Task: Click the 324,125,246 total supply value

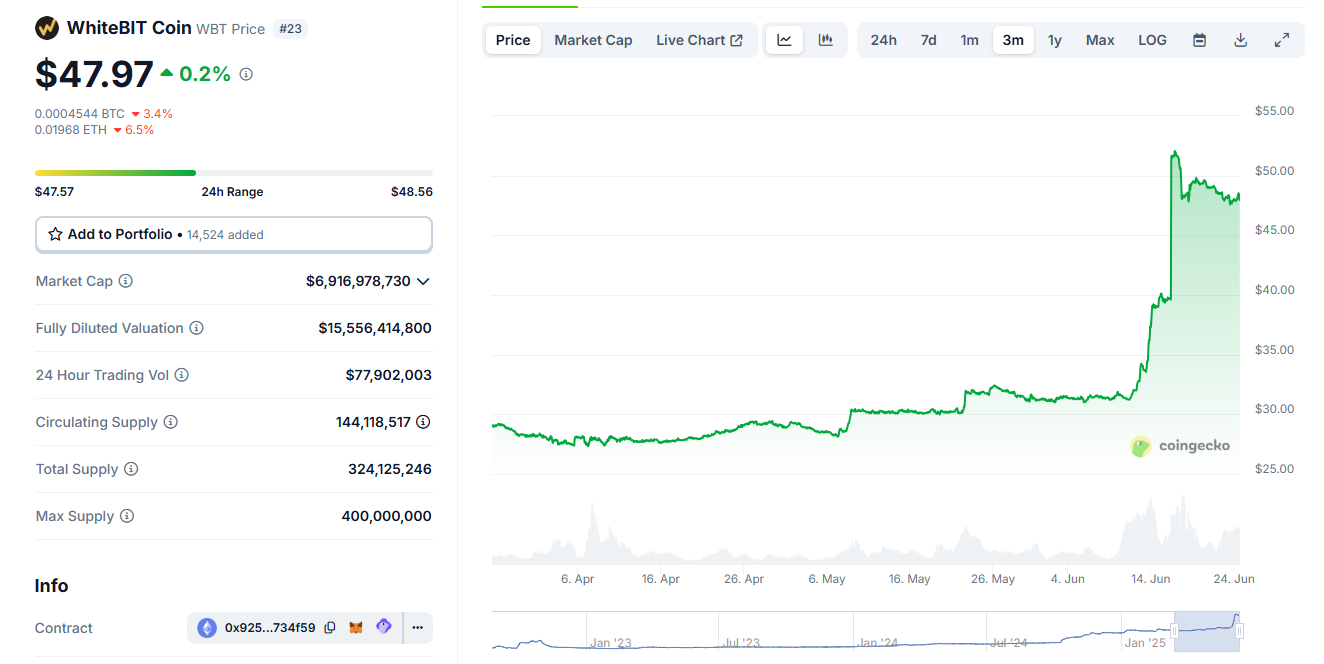Action: [390, 469]
